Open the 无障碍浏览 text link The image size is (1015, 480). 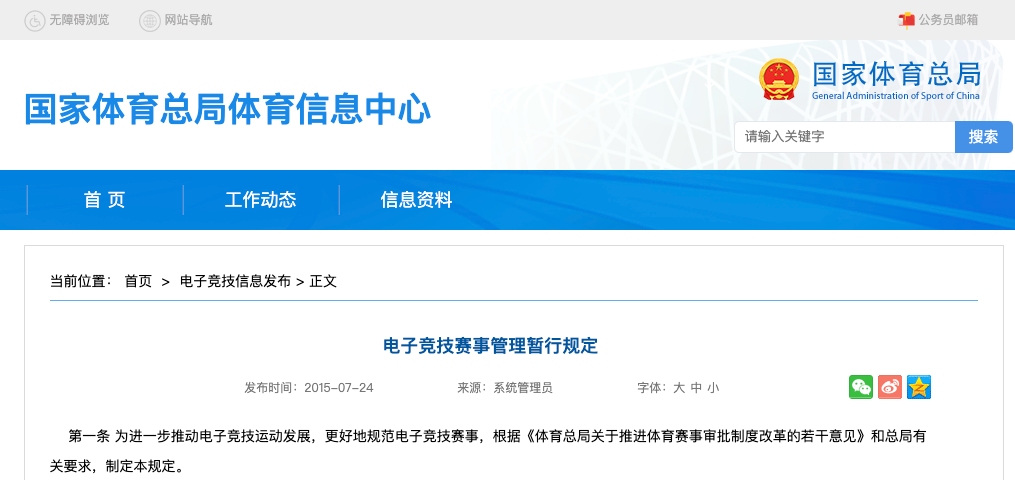pos(79,20)
